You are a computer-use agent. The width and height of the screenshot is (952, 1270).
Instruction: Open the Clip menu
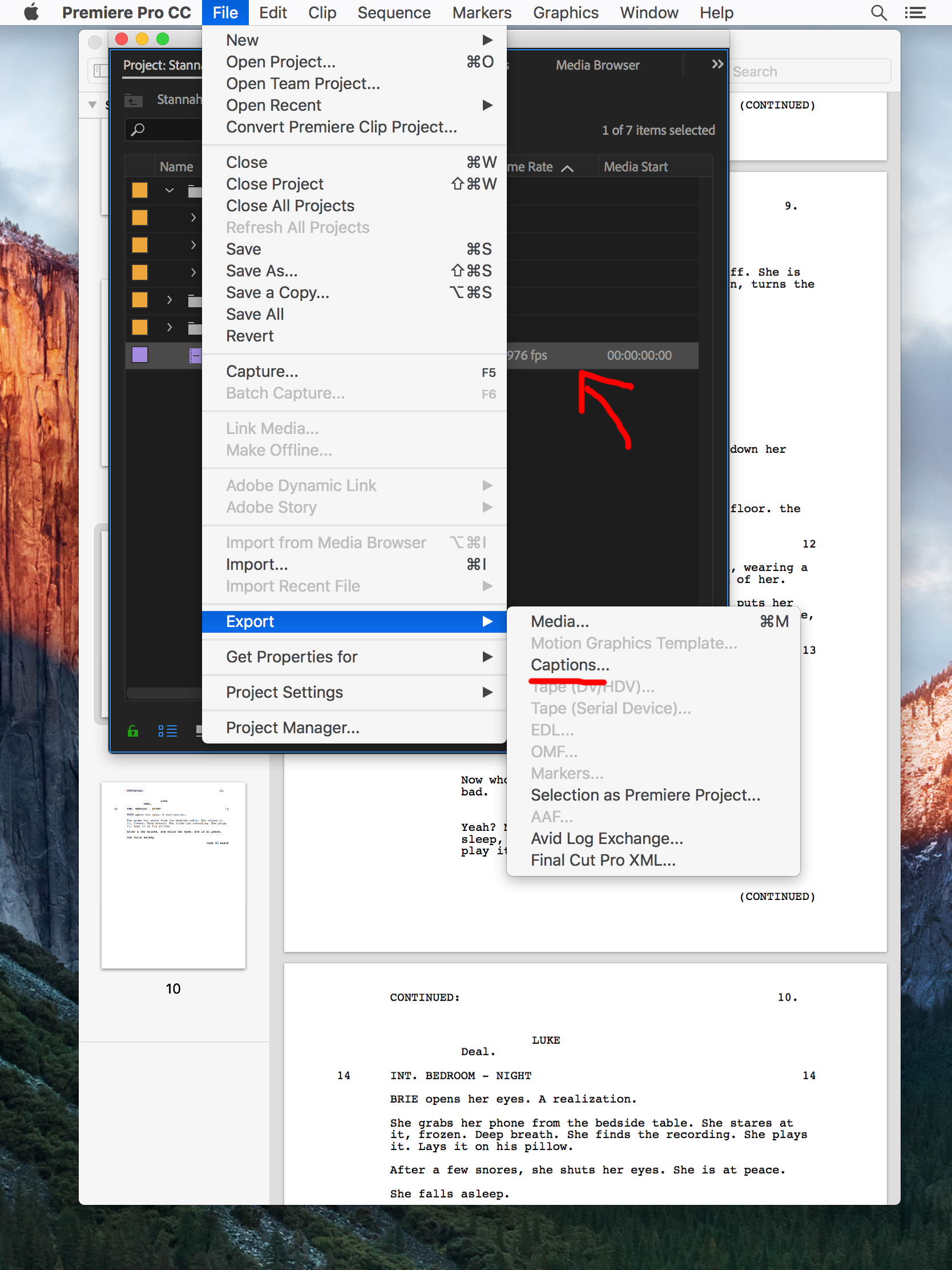(x=322, y=13)
